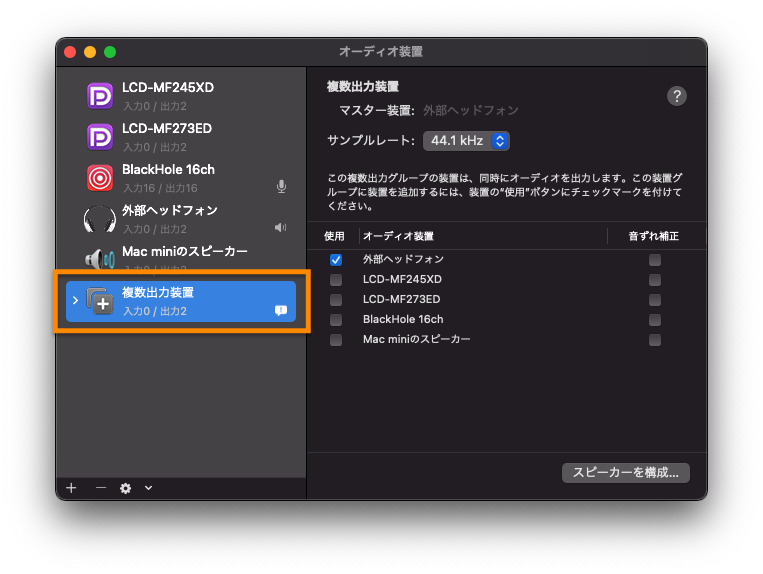763x574 pixels.
Task: Click the 音ずれ補正 column header
Action: 654,236
